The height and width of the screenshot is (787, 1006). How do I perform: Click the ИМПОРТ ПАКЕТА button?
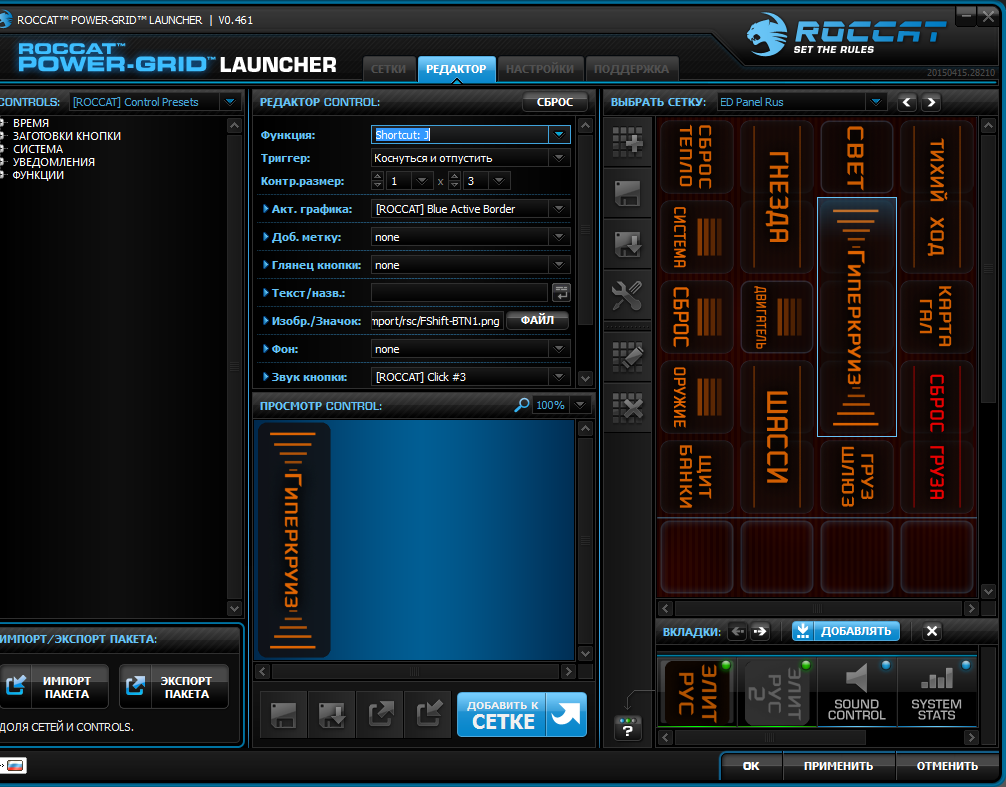(x=53, y=687)
